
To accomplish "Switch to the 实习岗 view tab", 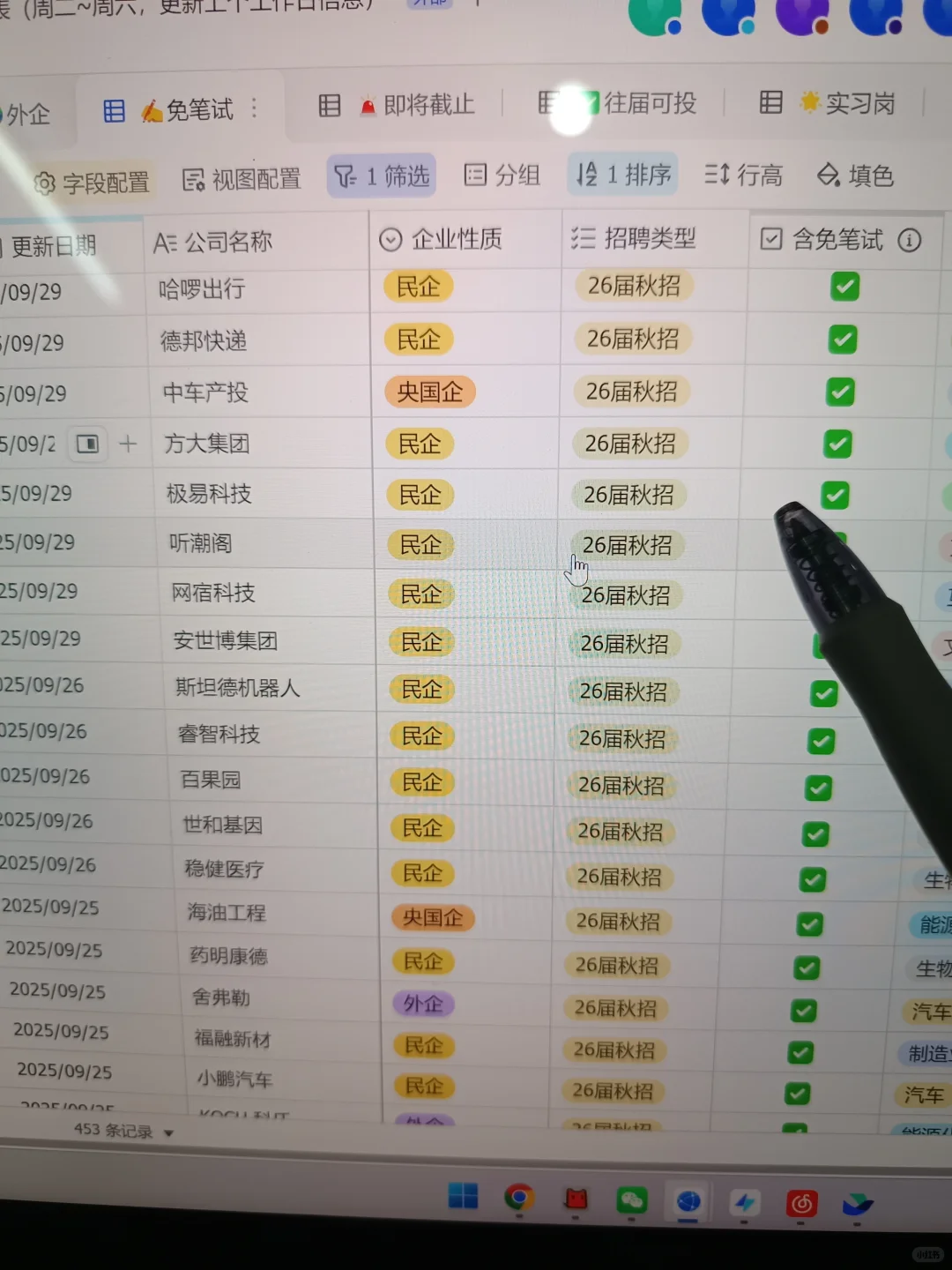I will click(x=828, y=103).
